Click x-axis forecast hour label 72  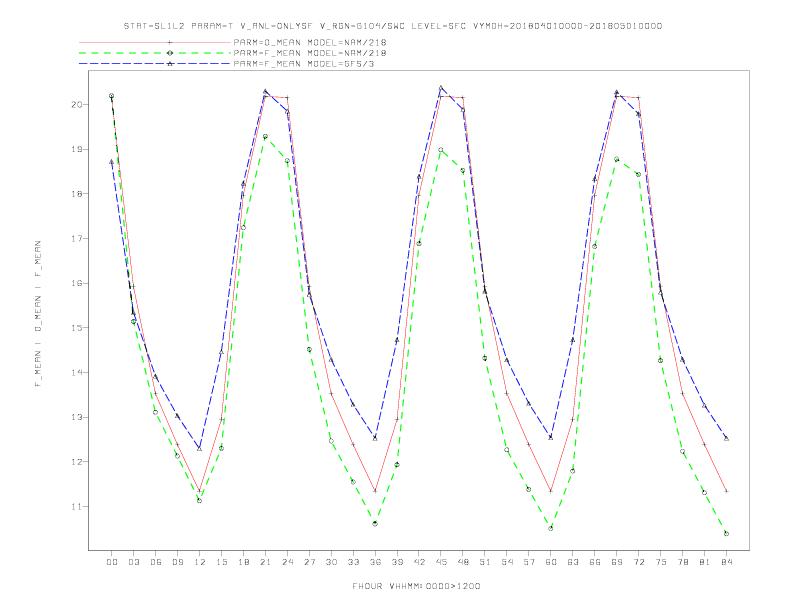pyautogui.click(x=638, y=562)
